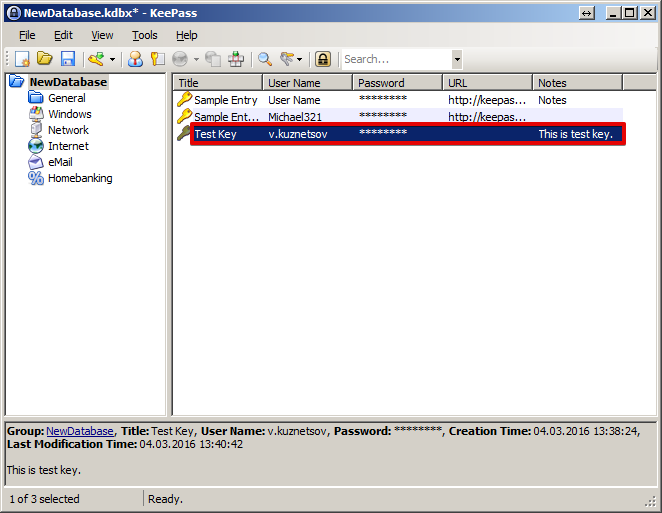Screen dimensions: 662x513
Task: Copy password with toolbar key icon
Action: 157,59
